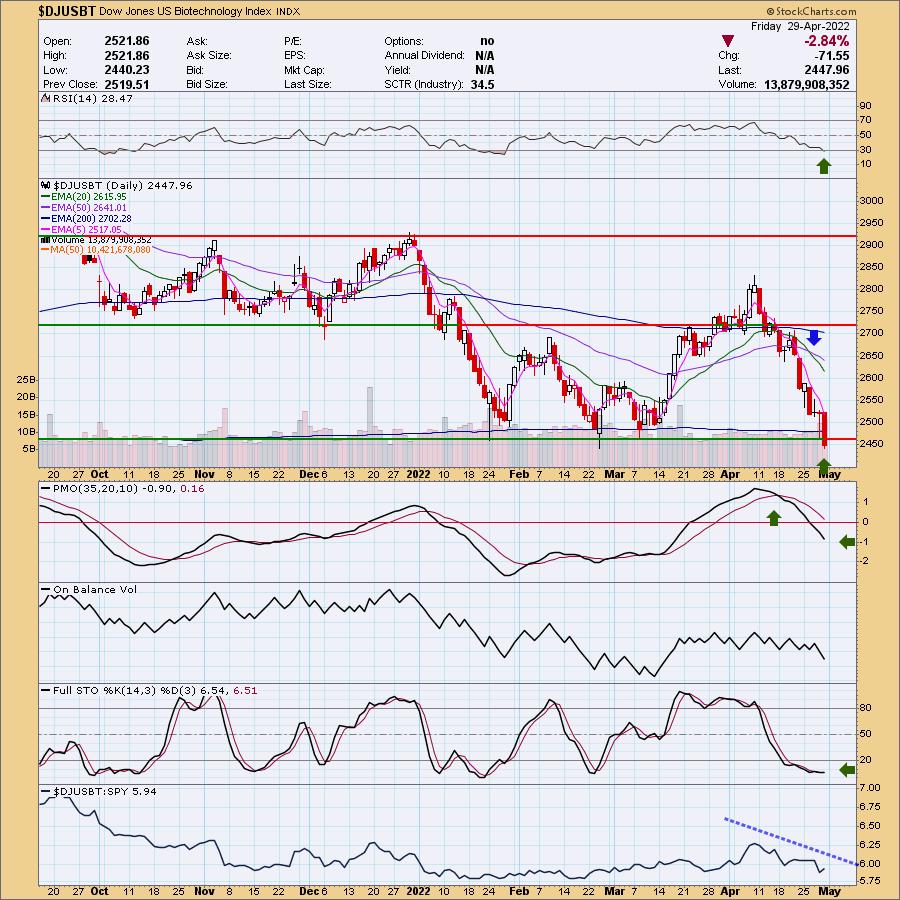Click the 25B volume axis label
The image size is (900, 900).
point(27,379)
